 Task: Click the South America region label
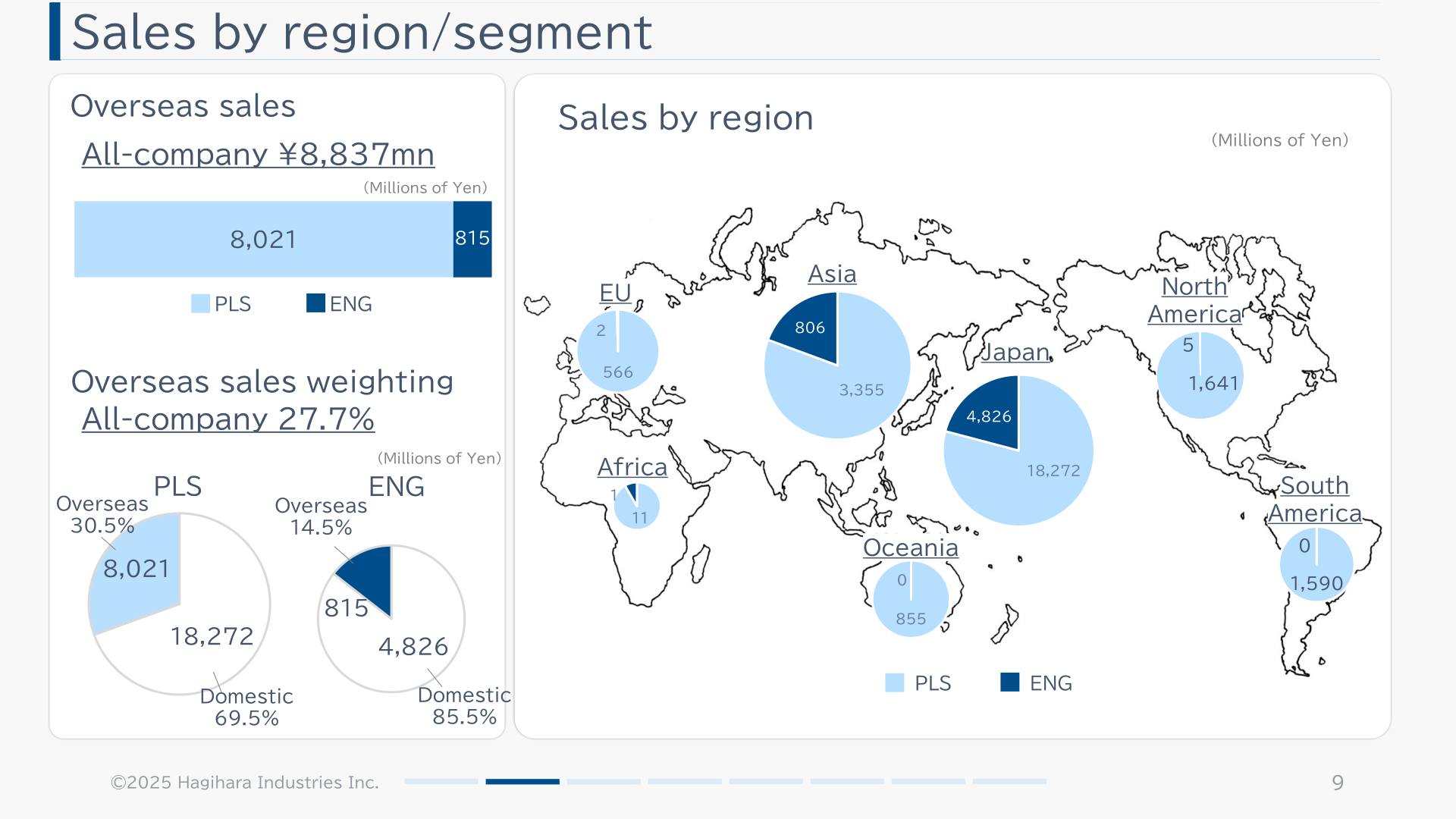pos(1315,500)
